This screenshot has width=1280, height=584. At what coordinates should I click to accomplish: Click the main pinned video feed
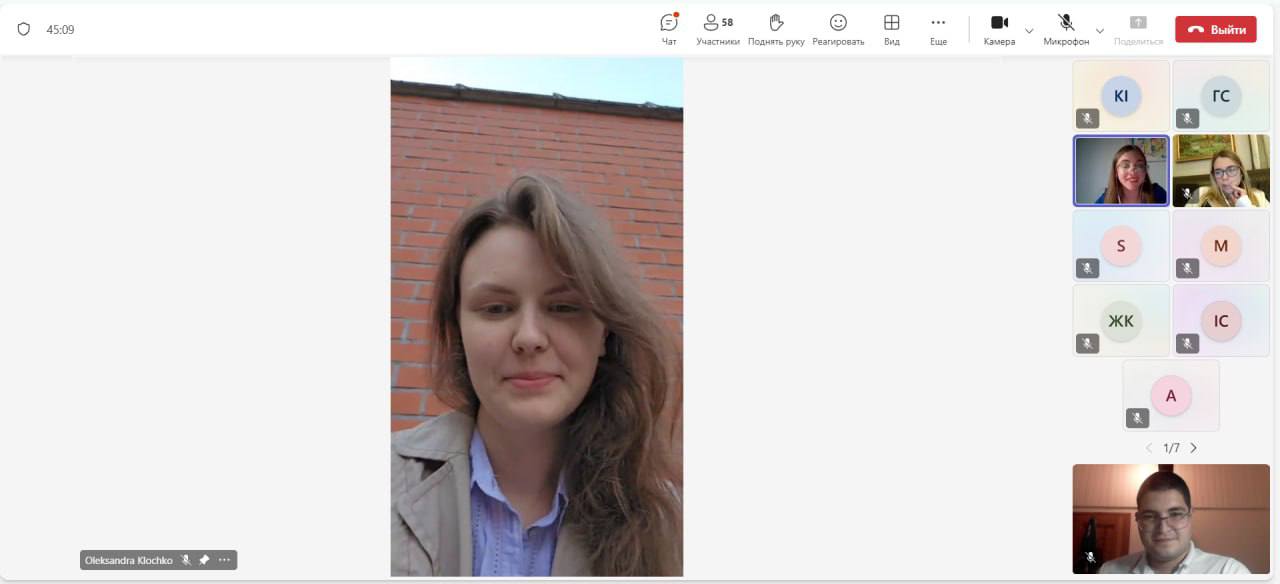click(x=537, y=316)
